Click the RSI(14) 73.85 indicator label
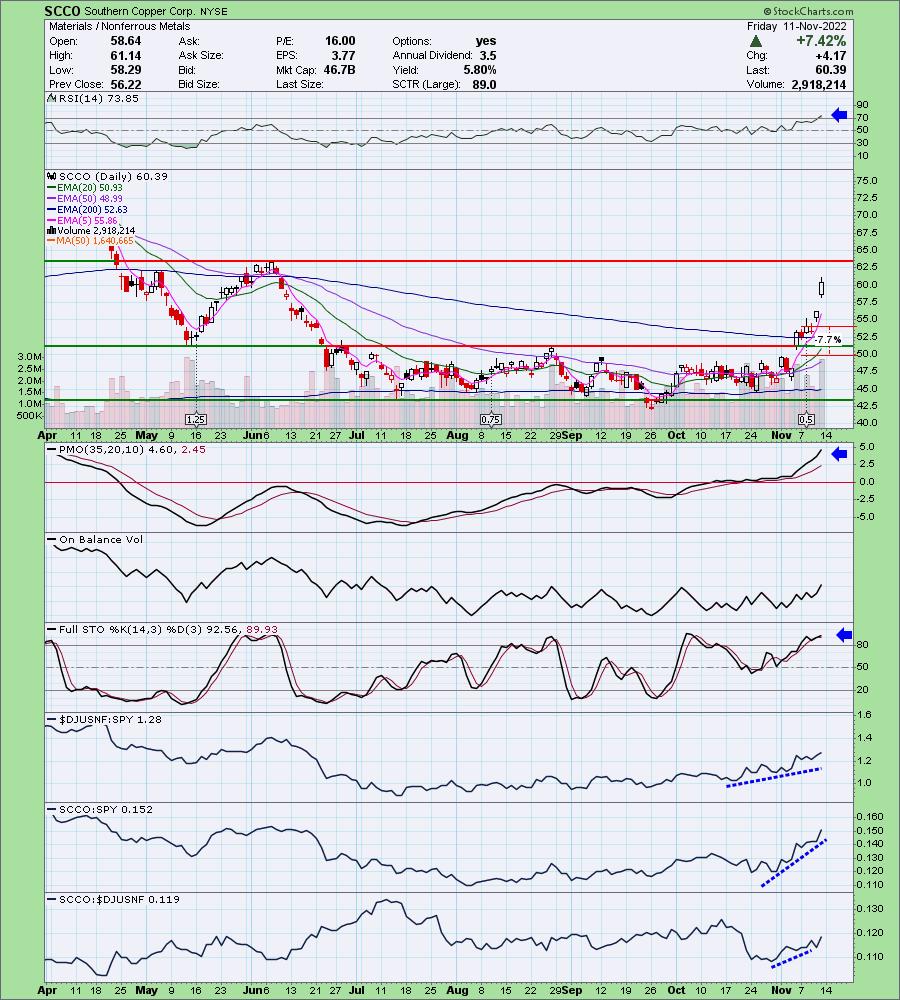The image size is (900, 1000). tap(98, 98)
